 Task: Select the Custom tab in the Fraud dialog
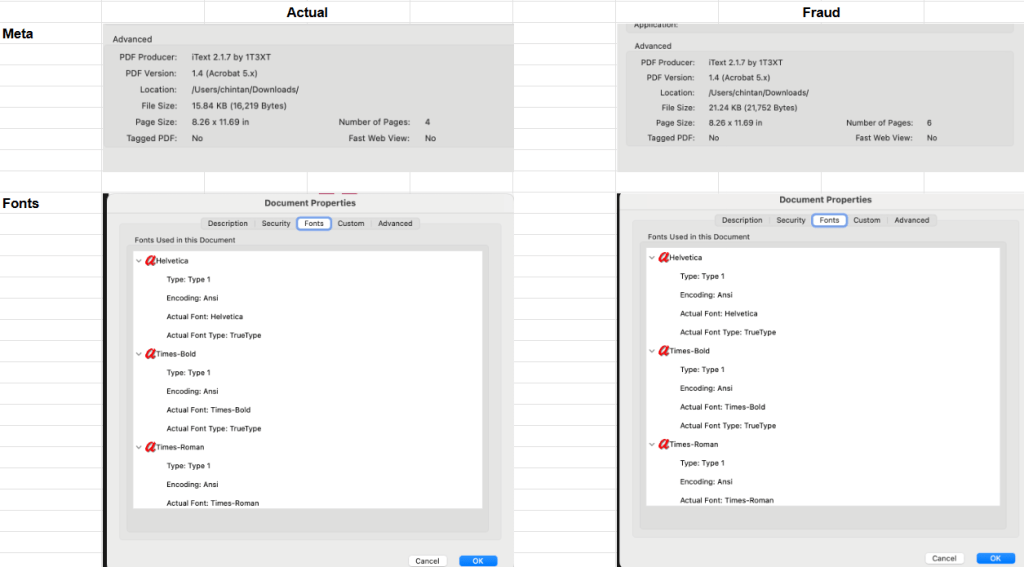coord(866,220)
